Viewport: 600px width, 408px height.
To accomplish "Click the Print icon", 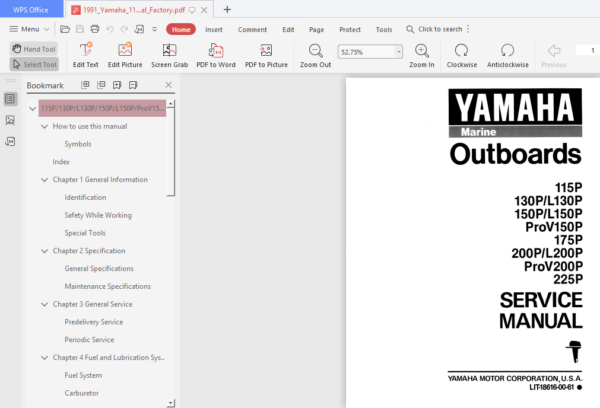I will click(x=95, y=29).
